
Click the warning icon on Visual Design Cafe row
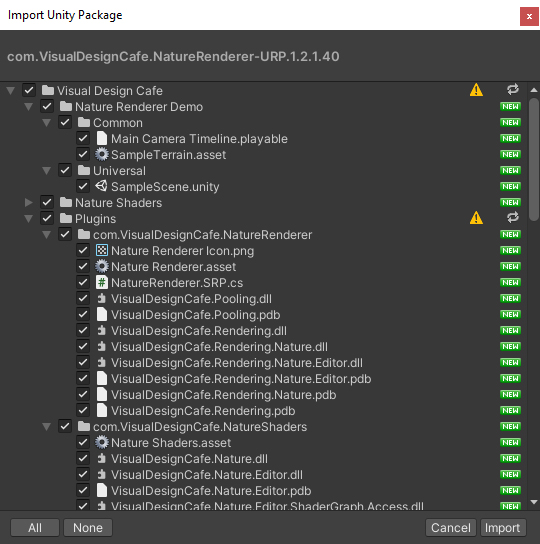pyautogui.click(x=476, y=90)
